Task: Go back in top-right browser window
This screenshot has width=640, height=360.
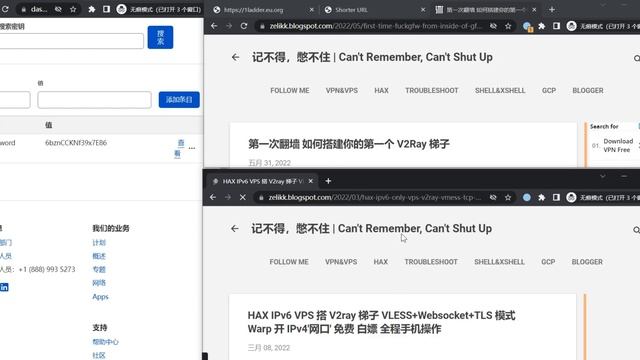Action: pos(214,26)
